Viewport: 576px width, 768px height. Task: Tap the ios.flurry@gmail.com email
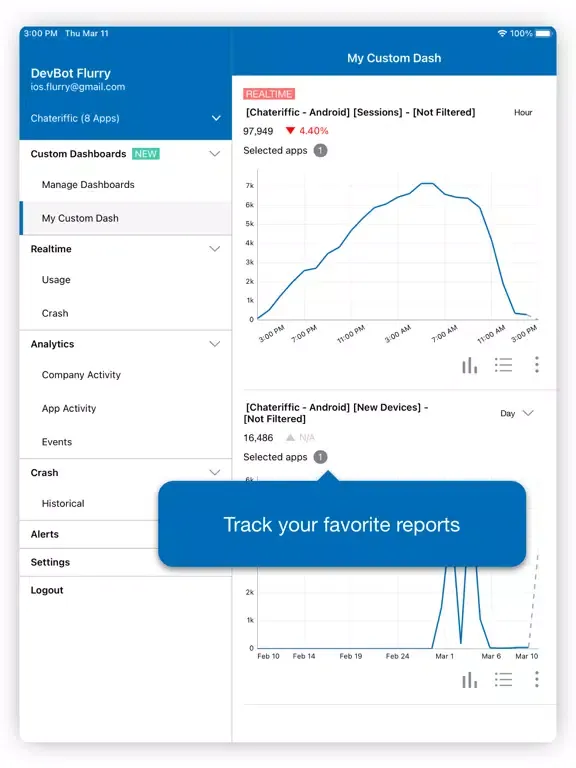click(x=78, y=87)
